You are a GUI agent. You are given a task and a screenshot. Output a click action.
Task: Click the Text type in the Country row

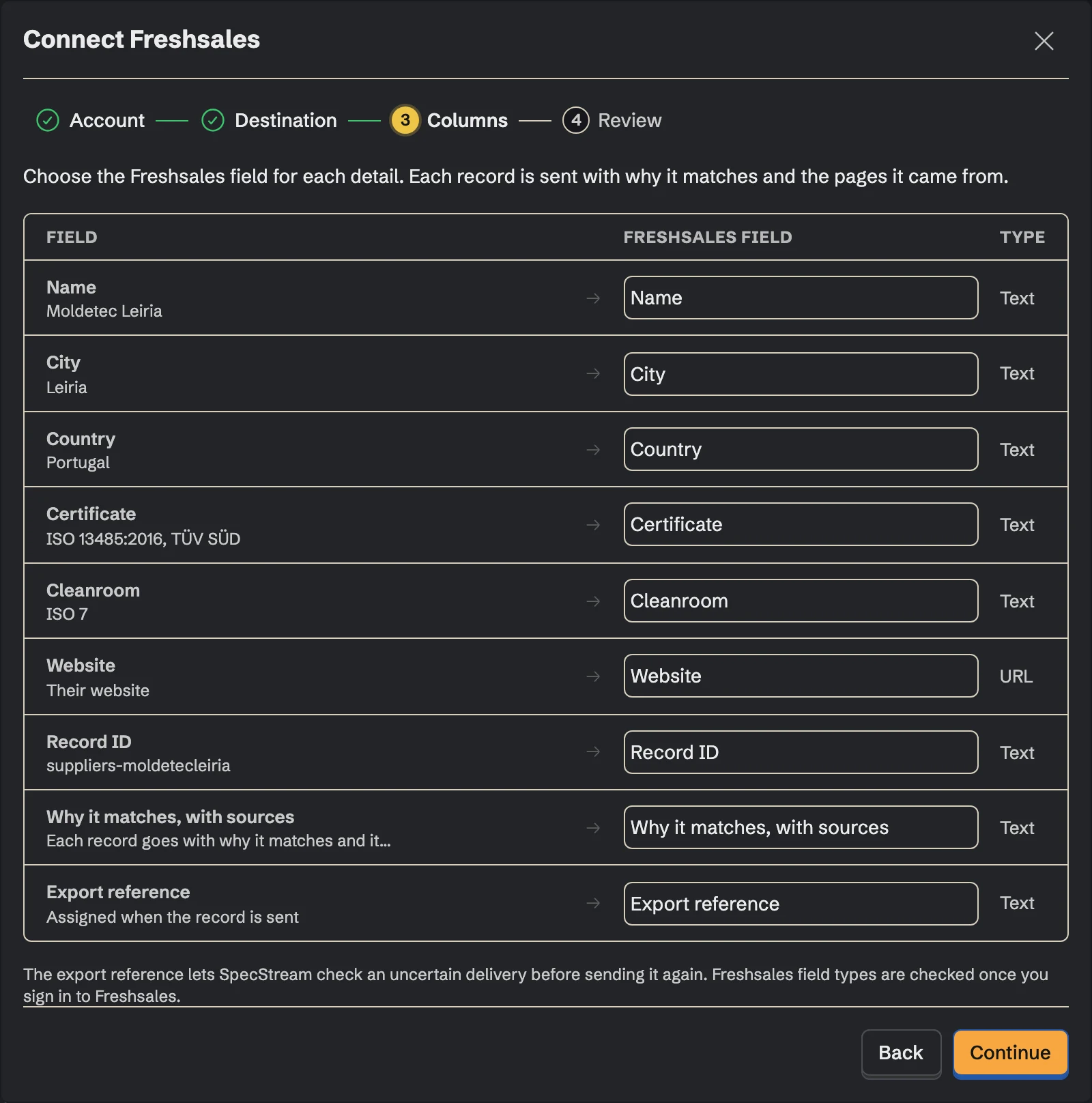pos(1017,450)
